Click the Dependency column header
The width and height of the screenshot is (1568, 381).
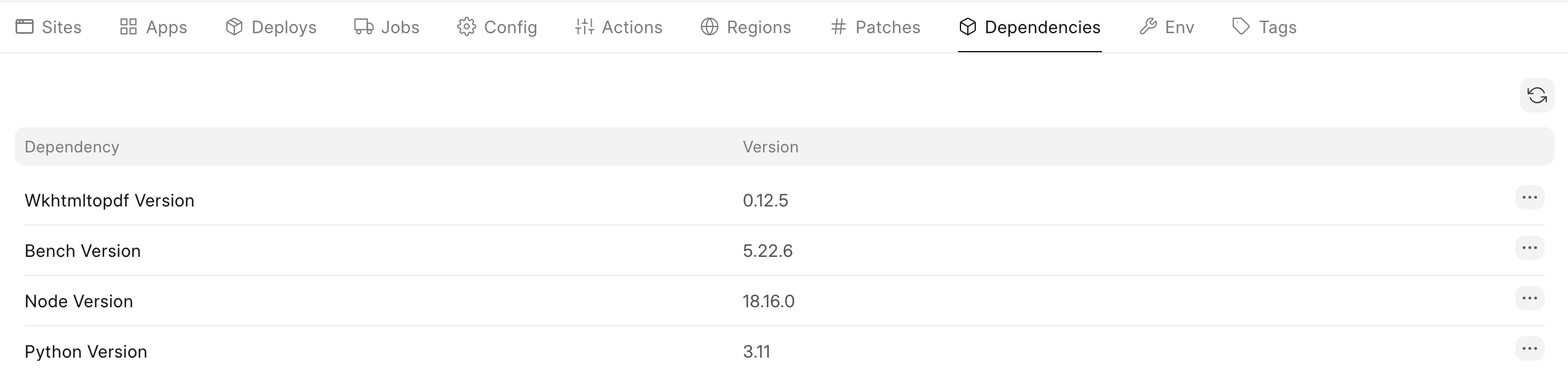72,147
